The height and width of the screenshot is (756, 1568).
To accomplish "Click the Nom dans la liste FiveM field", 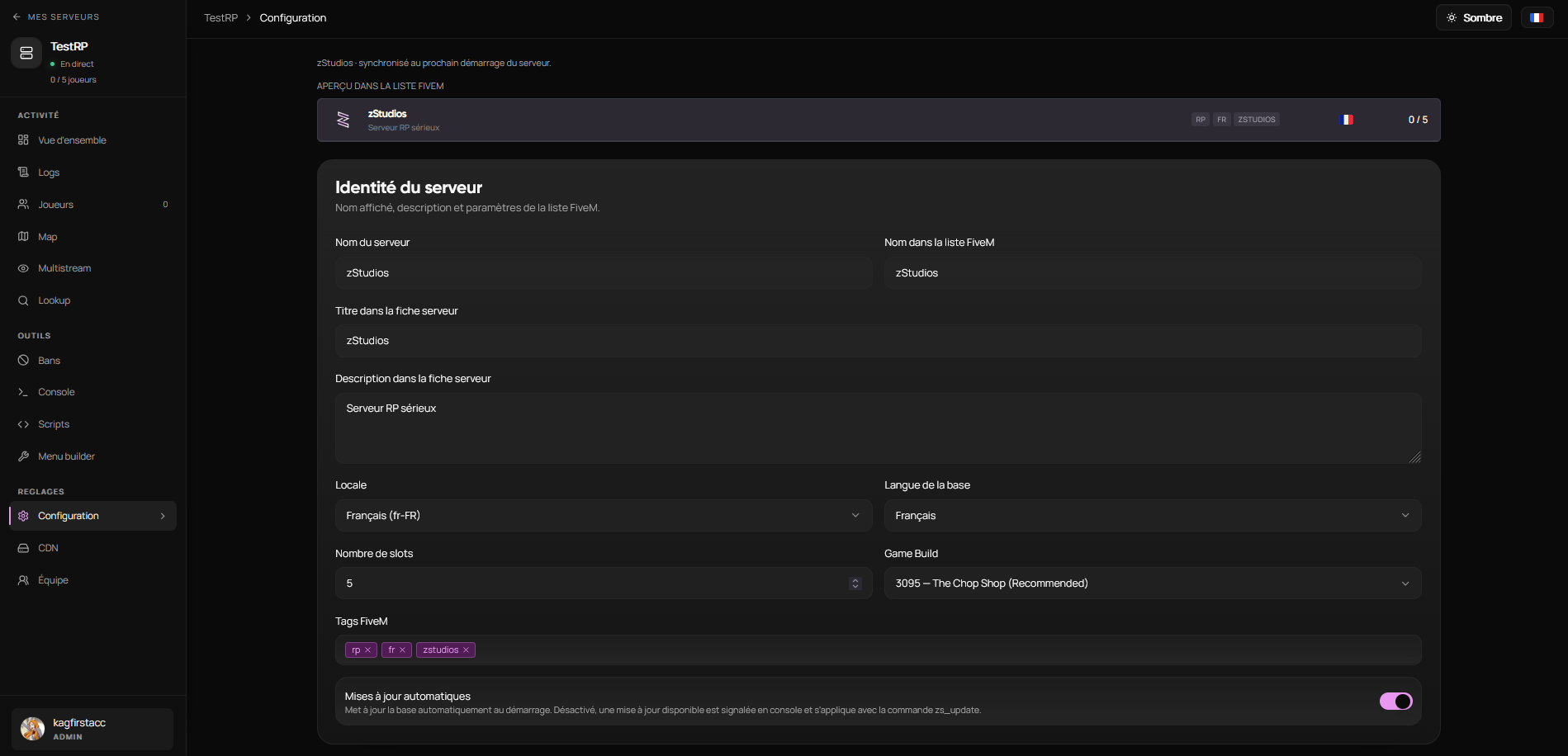I will tap(1153, 272).
